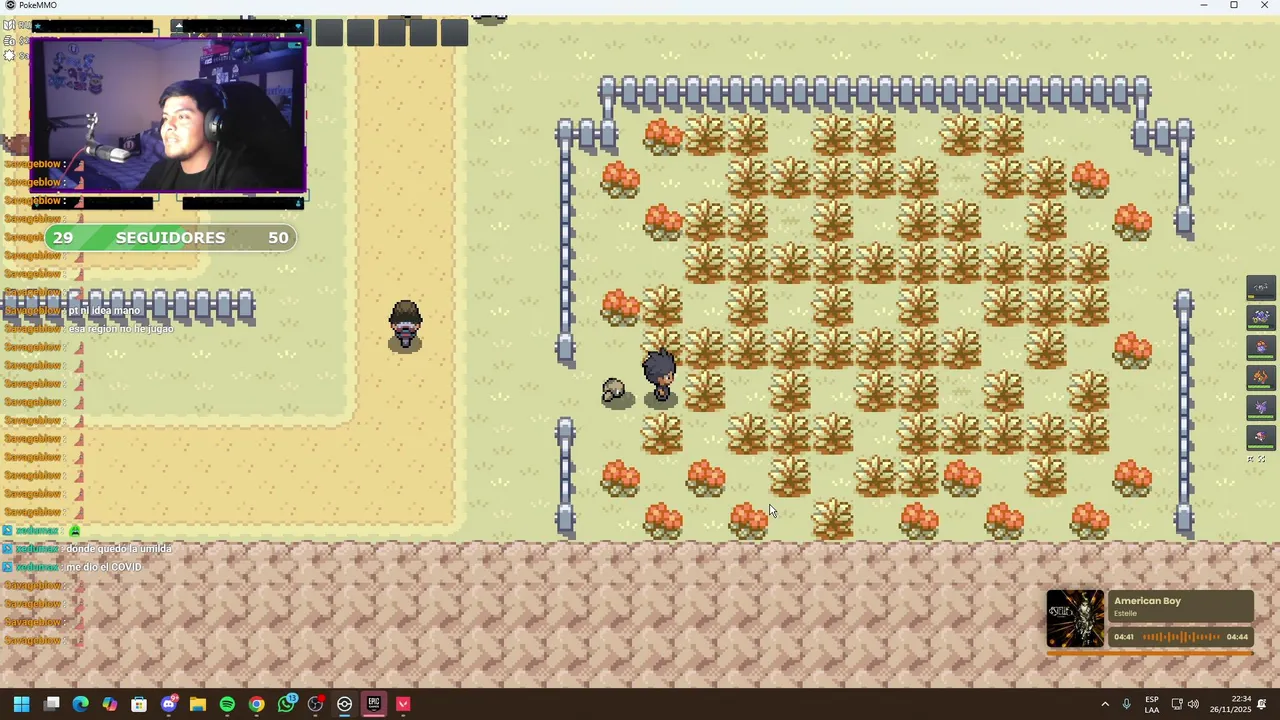The width and height of the screenshot is (1280, 720).
Task: Click the American Boy song title
Action: (x=1147, y=601)
